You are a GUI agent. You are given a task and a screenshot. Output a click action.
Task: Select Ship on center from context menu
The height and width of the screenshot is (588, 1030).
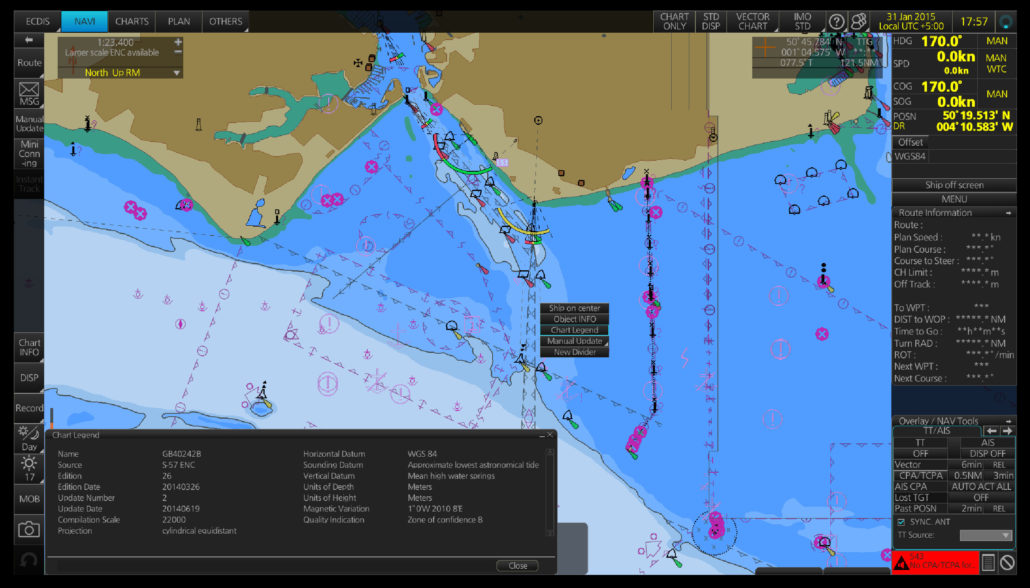tap(573, 308)
